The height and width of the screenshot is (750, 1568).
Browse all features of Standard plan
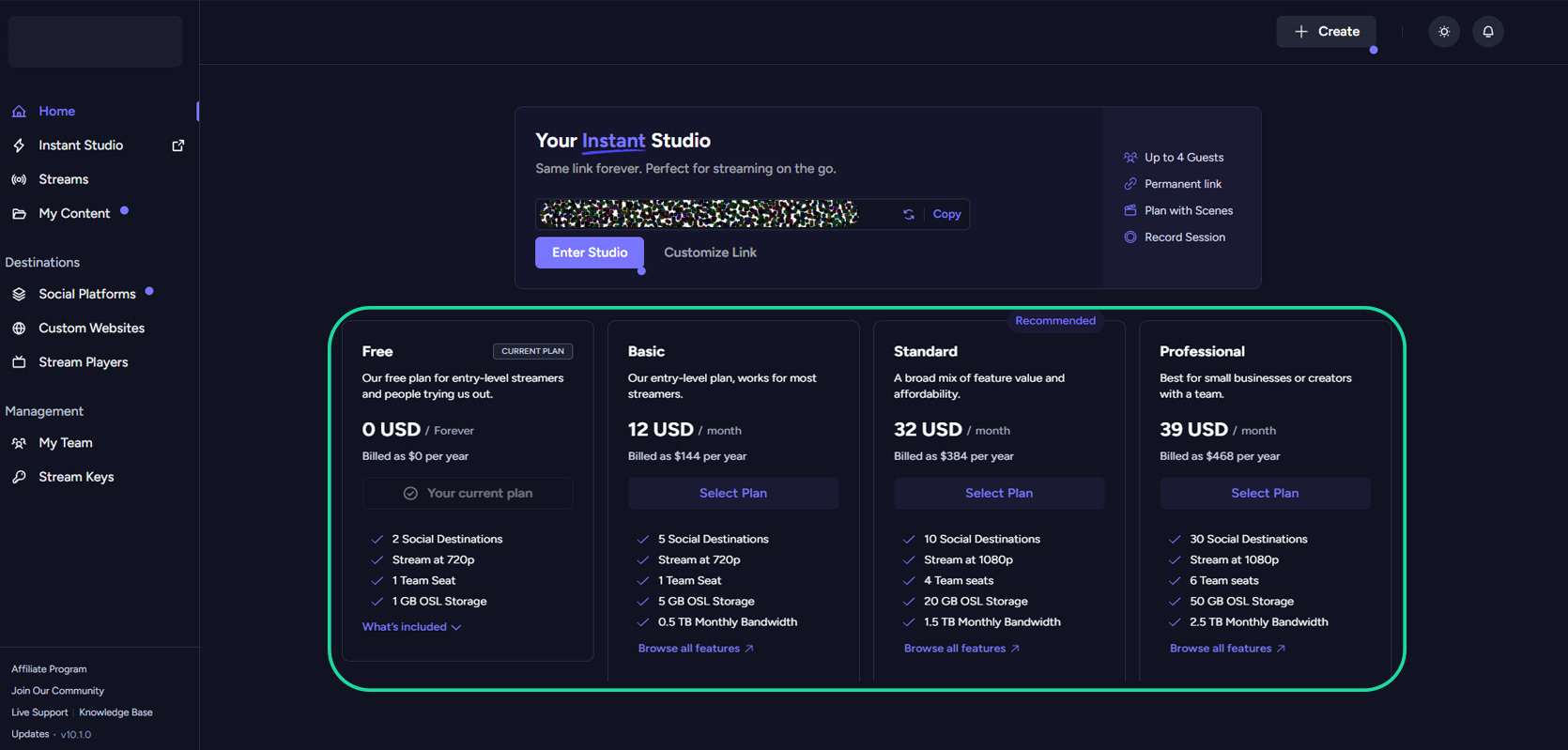961,649
